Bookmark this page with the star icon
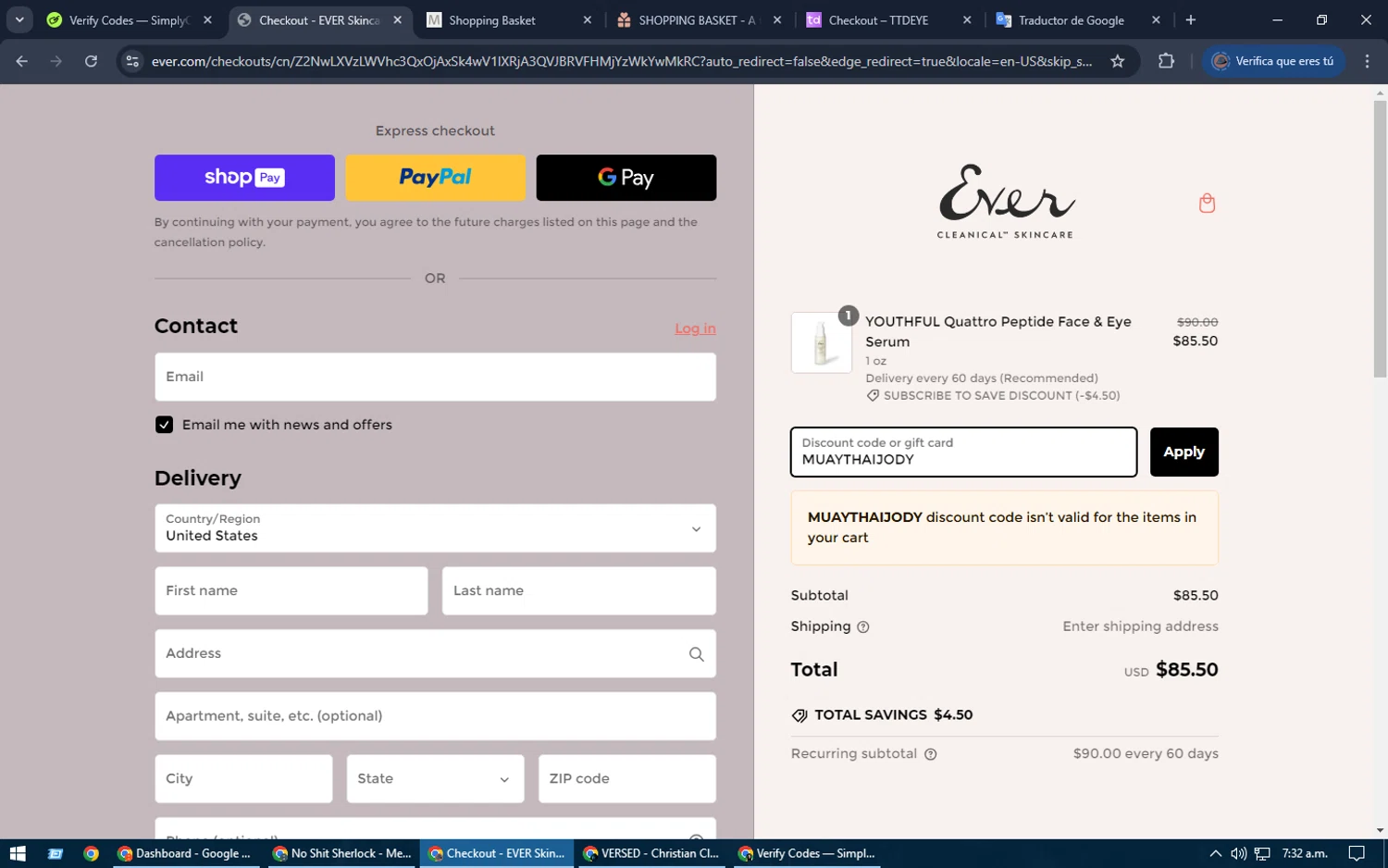Screen dimensions: 1388x868 pyautogui.click(x=1118, y=61)
